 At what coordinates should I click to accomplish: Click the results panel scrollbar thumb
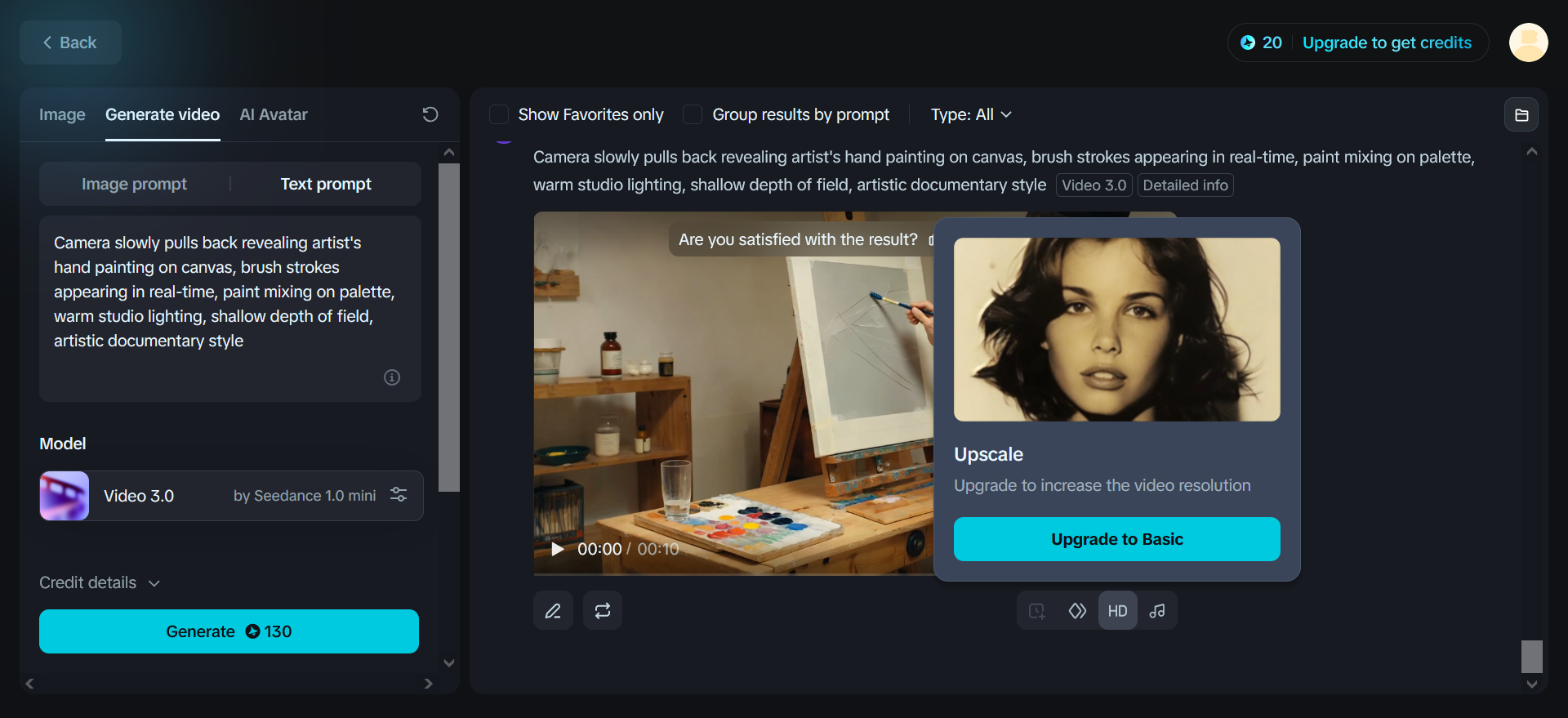tap(1532, 657)
